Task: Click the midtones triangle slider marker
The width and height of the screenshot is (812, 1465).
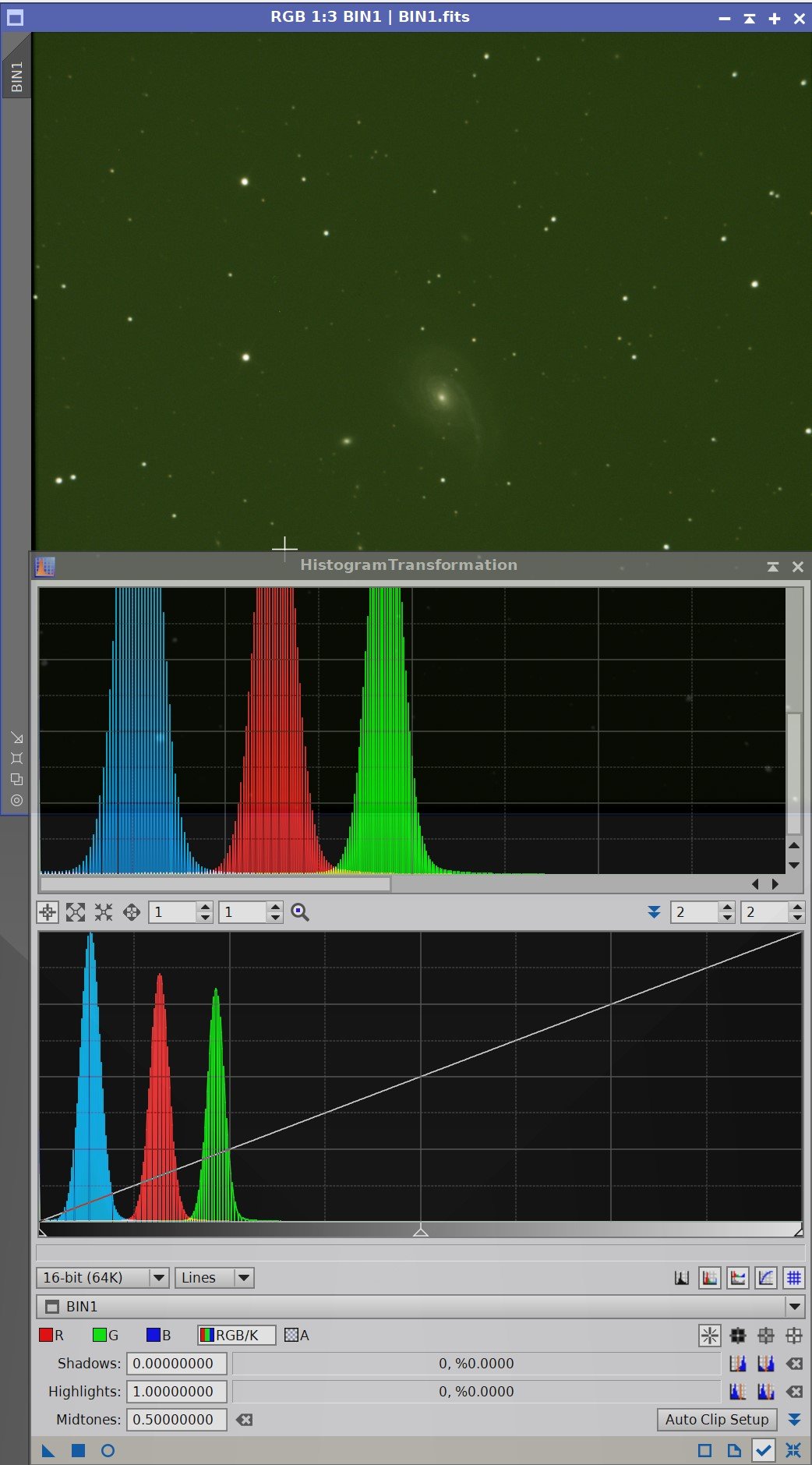Action: pyautogui.click(x=421, y=1232)
